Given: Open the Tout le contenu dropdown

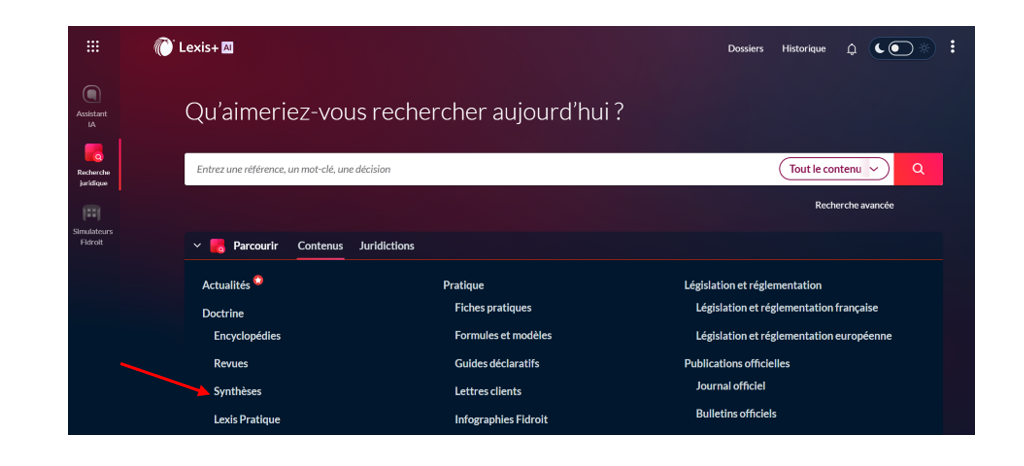Looking at the screenshot, I should click(834, 169).
